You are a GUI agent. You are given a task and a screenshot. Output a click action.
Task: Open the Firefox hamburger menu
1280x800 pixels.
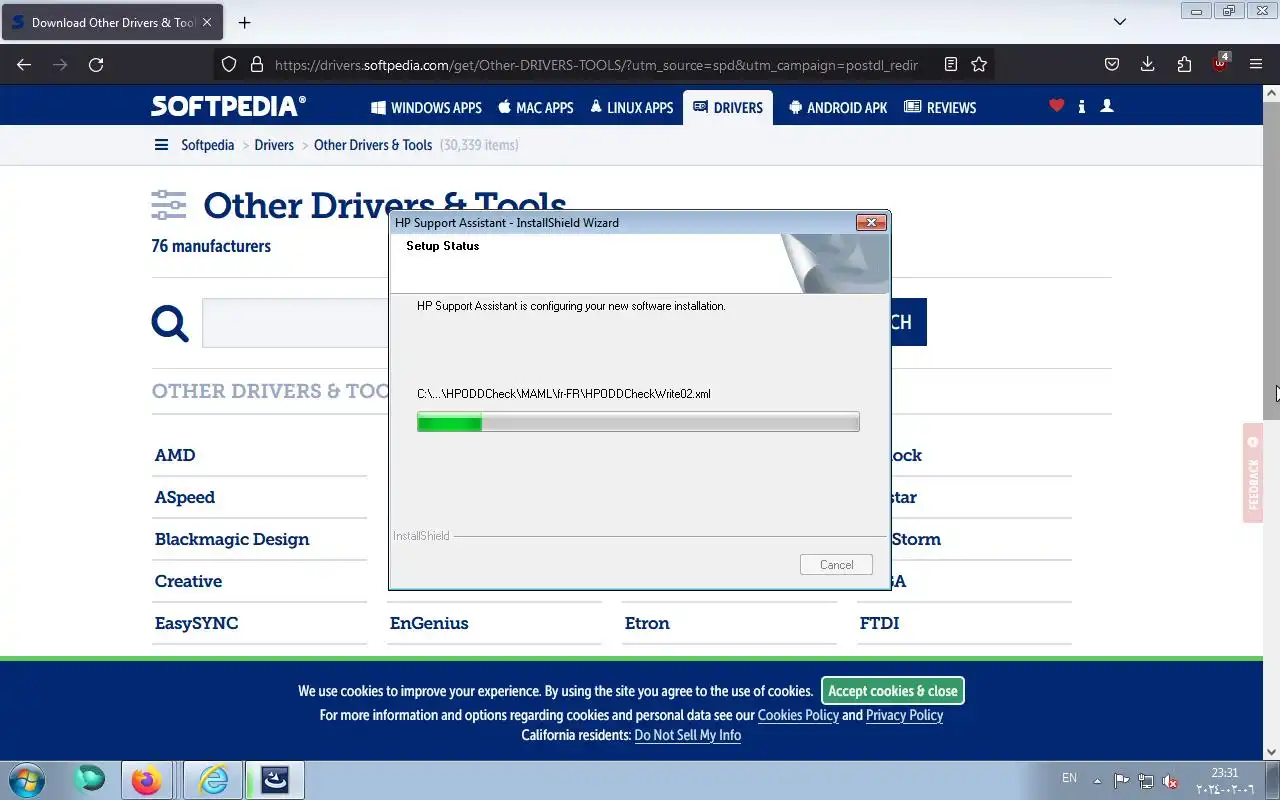click(1256, 64)
